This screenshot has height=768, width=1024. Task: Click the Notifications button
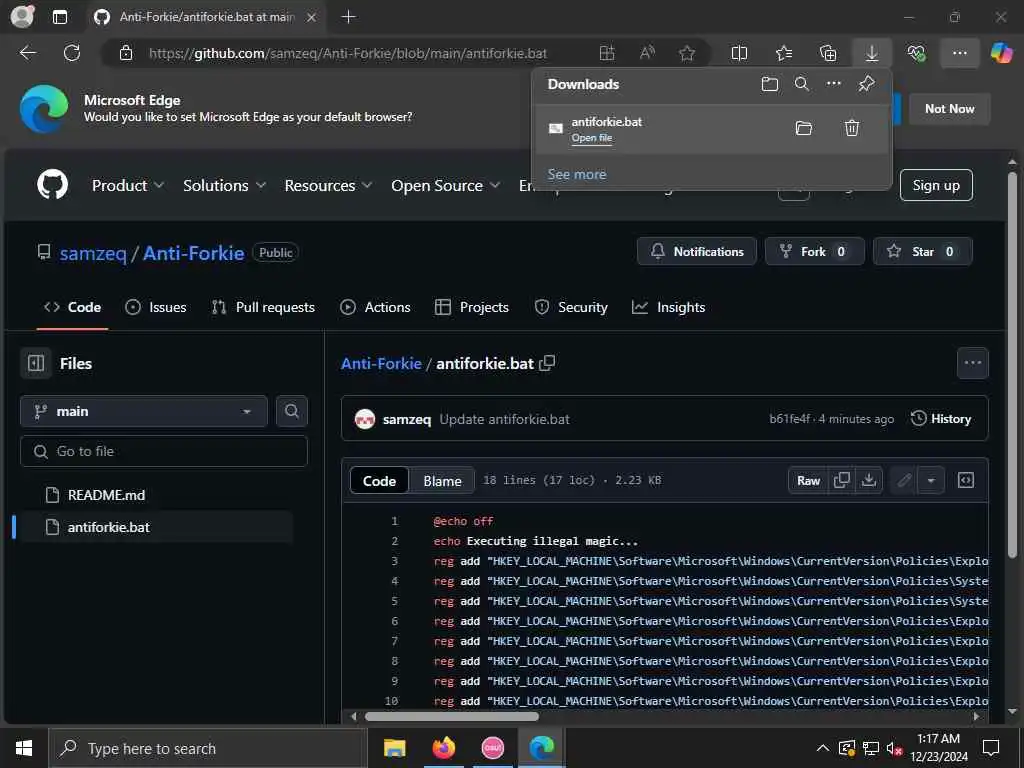tap(697, 251)
